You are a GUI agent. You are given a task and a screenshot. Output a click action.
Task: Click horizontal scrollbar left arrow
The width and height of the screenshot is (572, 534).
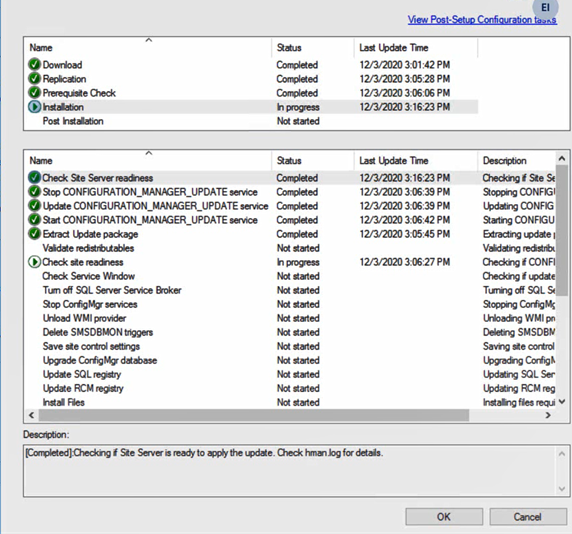tap(32, 415)
